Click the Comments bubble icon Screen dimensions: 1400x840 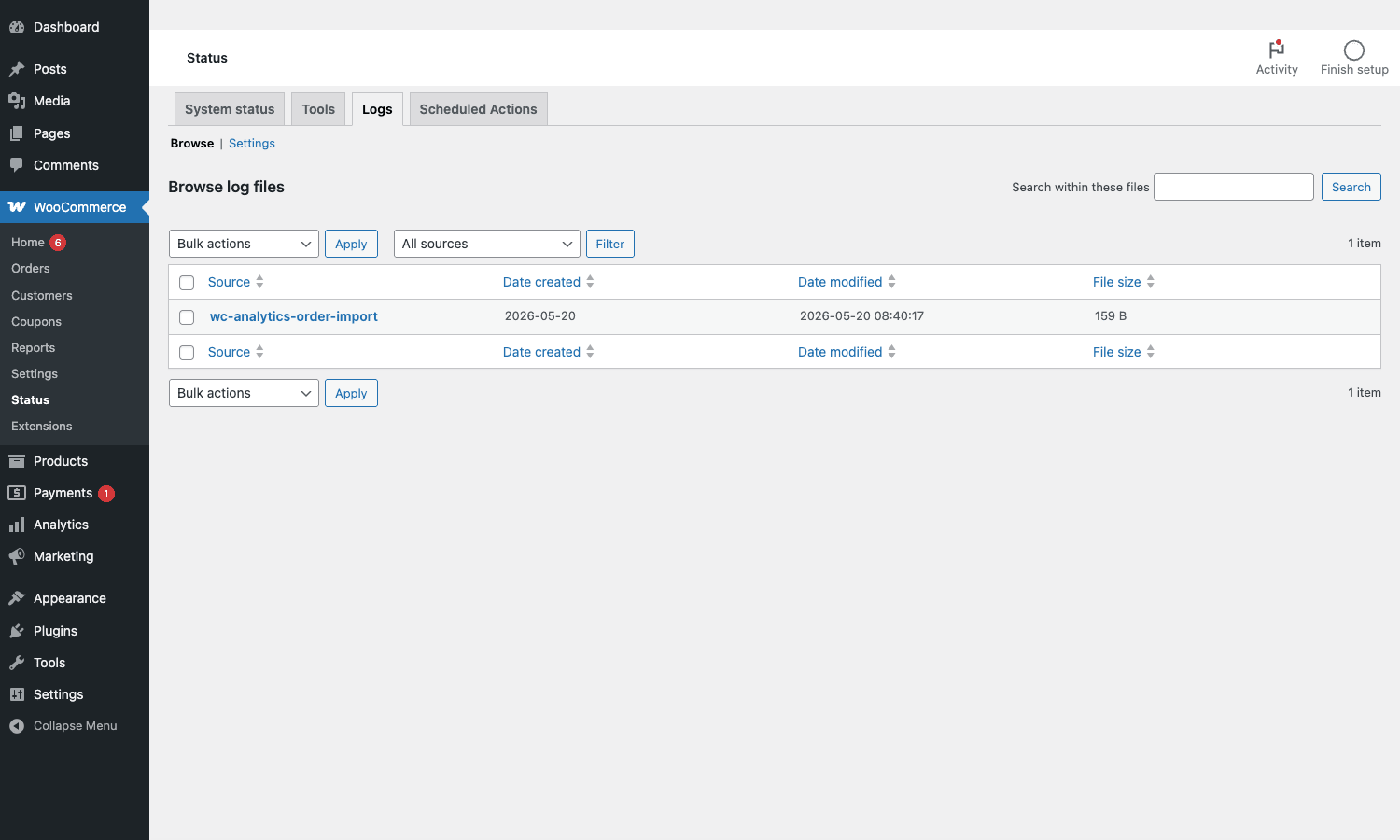(x=17, y=165)
